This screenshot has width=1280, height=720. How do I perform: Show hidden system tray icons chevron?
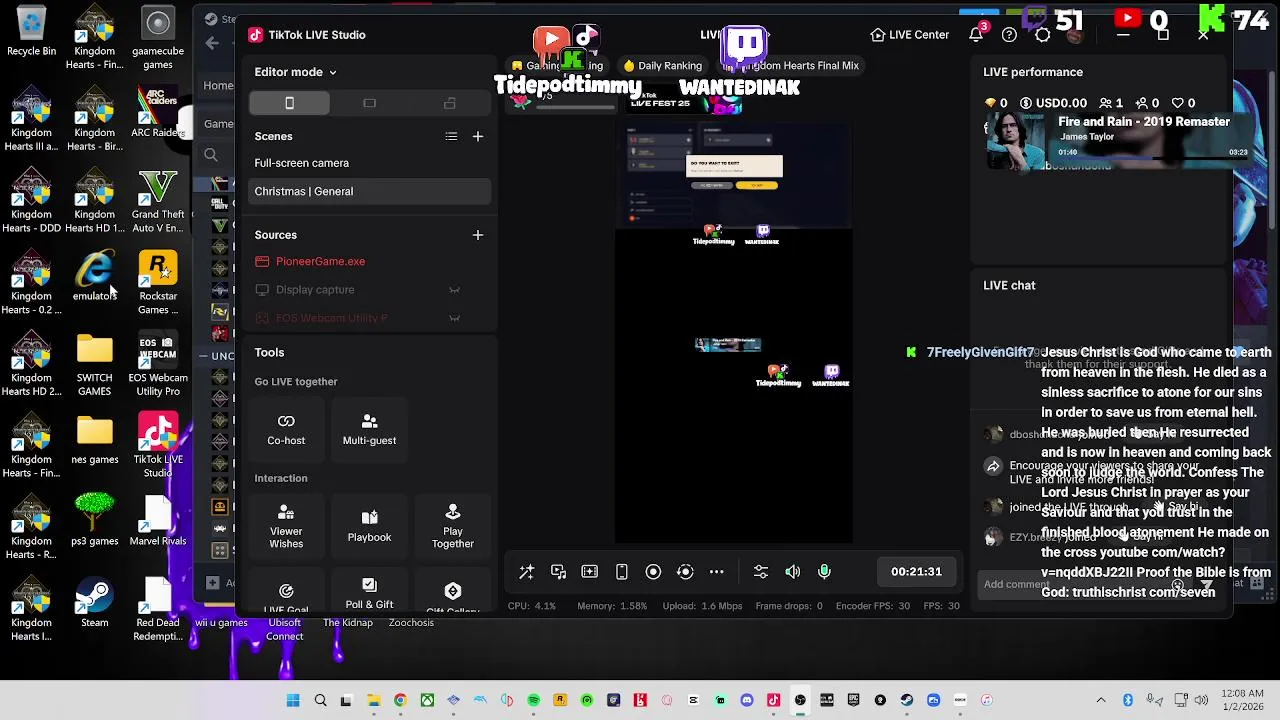coord(1101,700)
